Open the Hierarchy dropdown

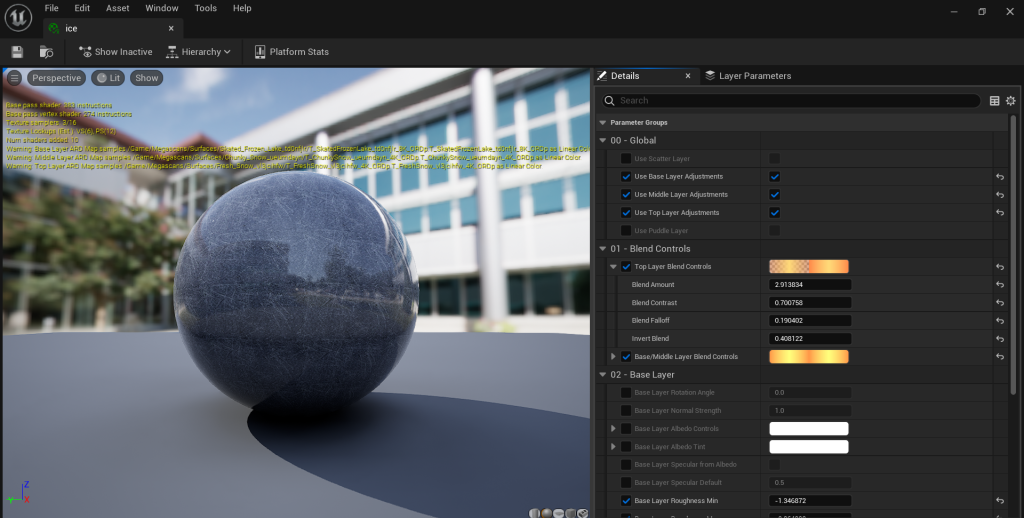point(199,52)
